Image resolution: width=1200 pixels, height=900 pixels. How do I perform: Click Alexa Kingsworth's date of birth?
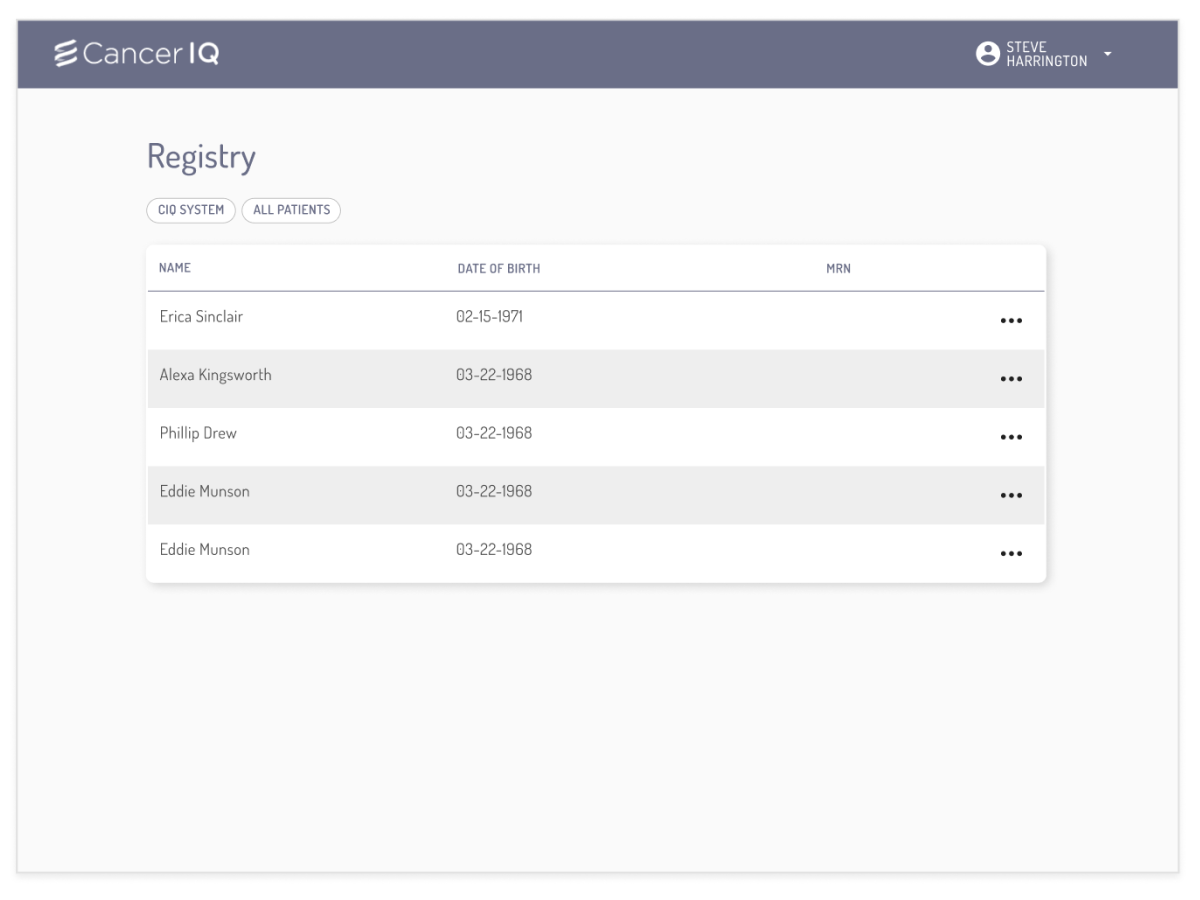(494, 376)
